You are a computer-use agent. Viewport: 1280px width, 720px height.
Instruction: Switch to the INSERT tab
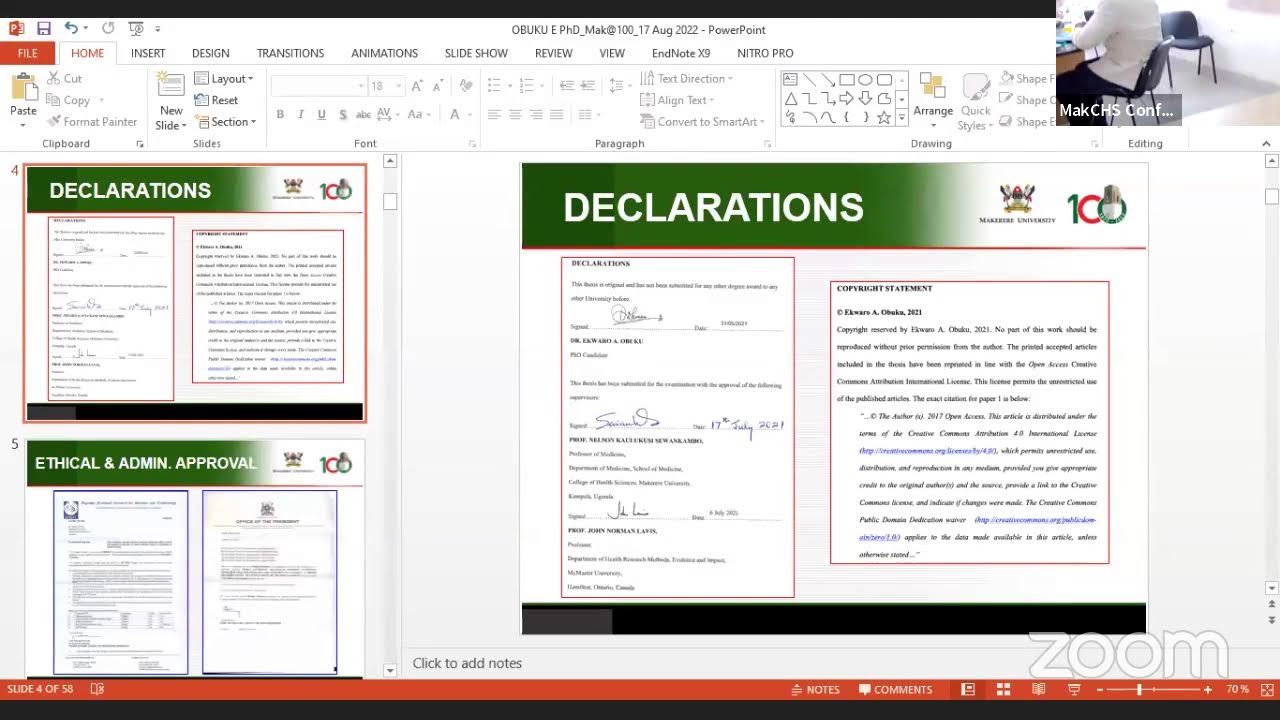click(x=148, y=53)
